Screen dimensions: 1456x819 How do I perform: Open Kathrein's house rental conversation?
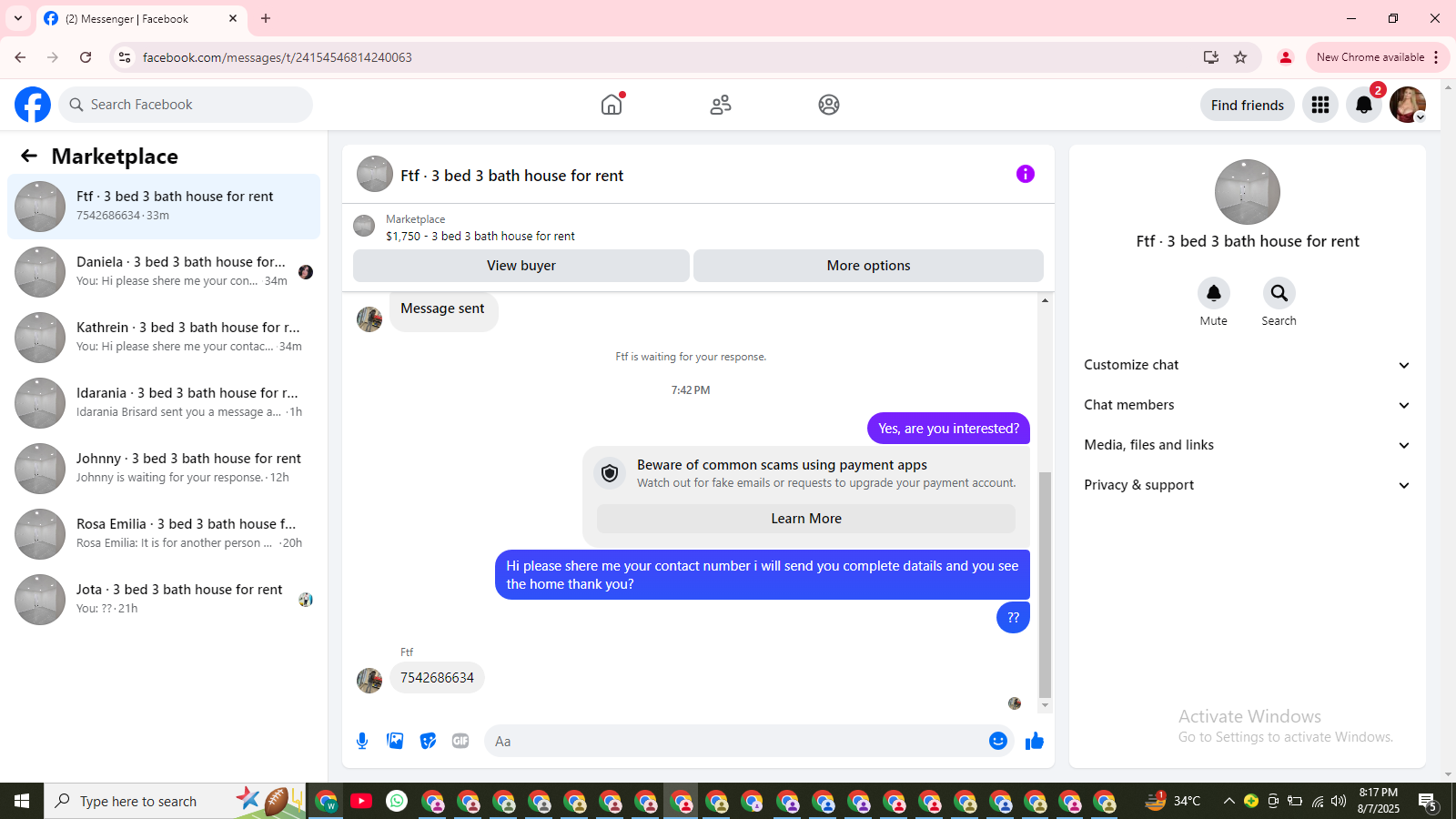164,337
